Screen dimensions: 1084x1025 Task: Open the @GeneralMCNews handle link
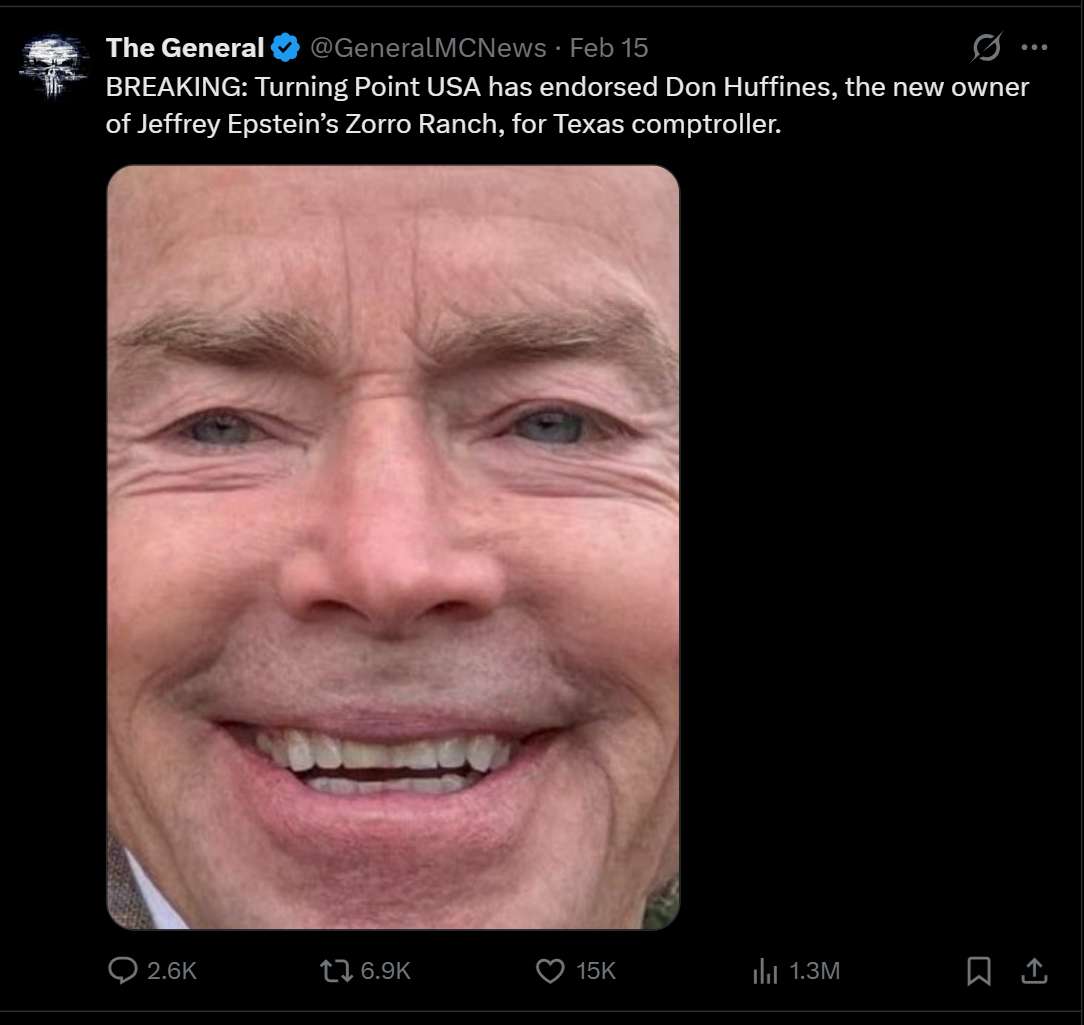tap(428, 47)
